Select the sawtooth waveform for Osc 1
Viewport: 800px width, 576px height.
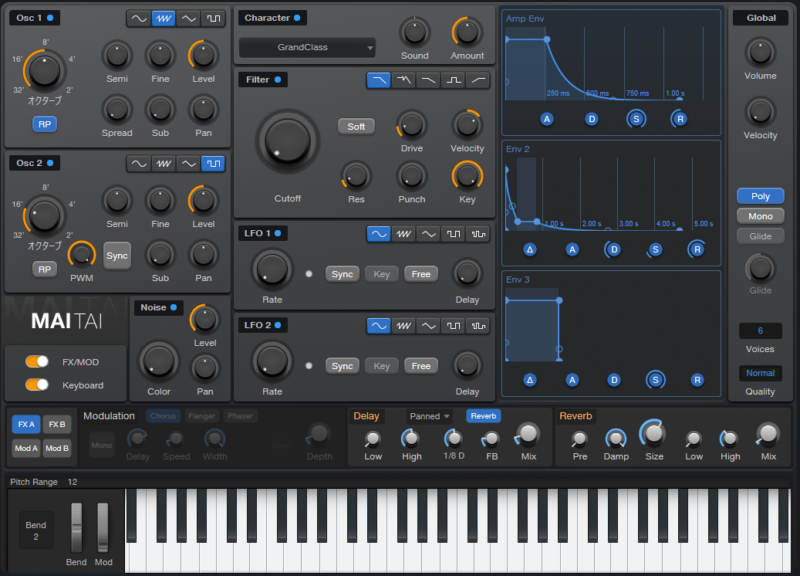[x=164, y=18]
